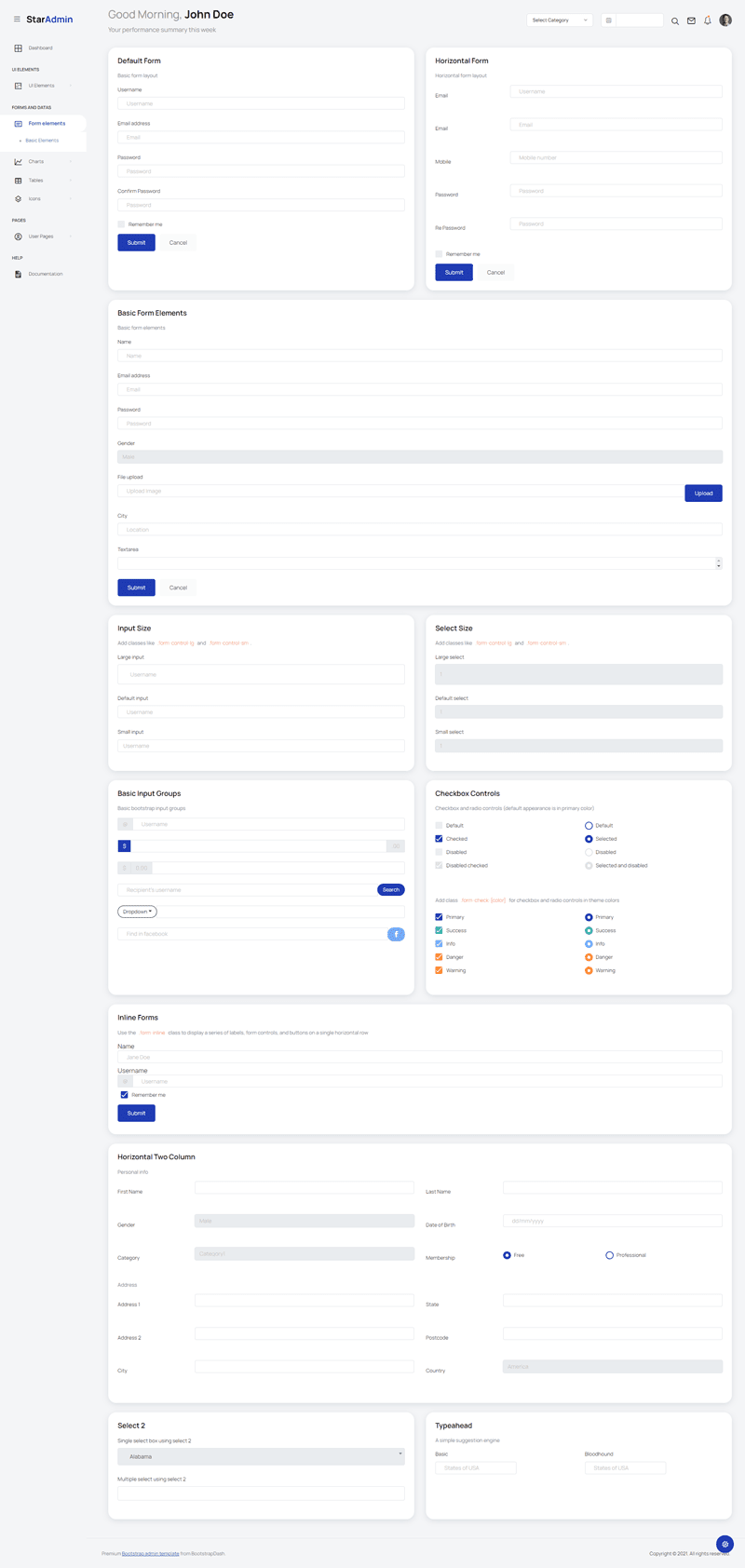The image size is (745, 1568).
Task: Open the Gender select in Basic Form Elements
Action: pos(420,457)
